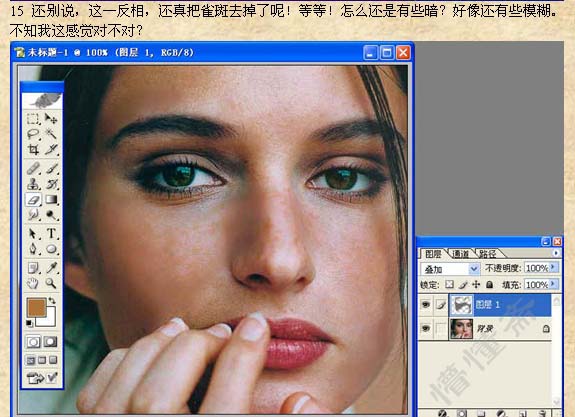Select the Path Selection arrow tool
The height and width of the screenshot is (417, 575).
[33, 234]
